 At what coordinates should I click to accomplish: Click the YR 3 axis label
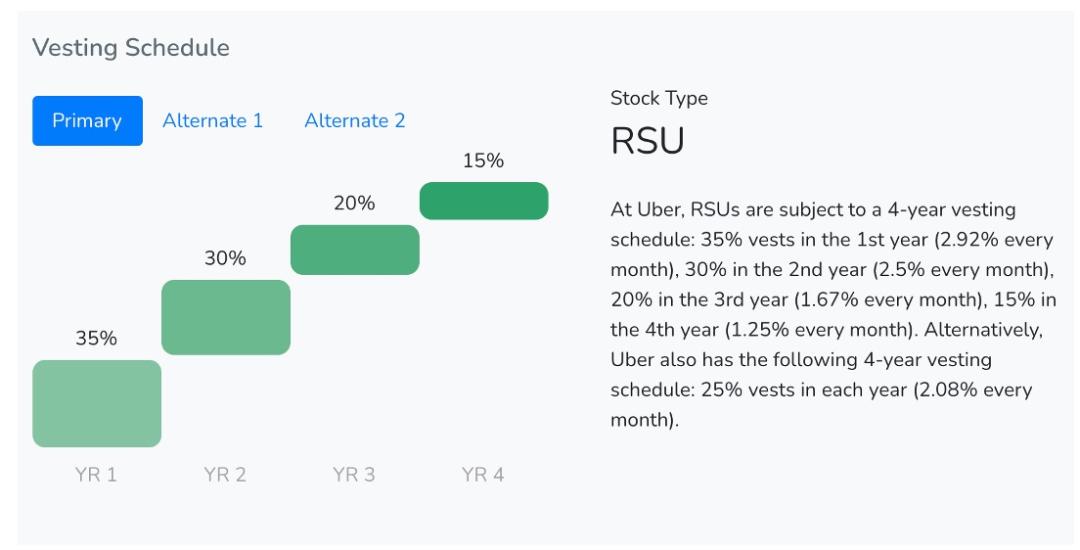[x=354, y=475]
